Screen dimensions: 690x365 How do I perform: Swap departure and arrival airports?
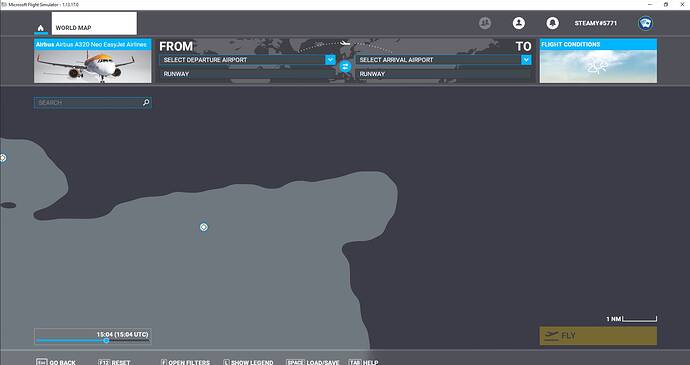[x=345, y=66]
